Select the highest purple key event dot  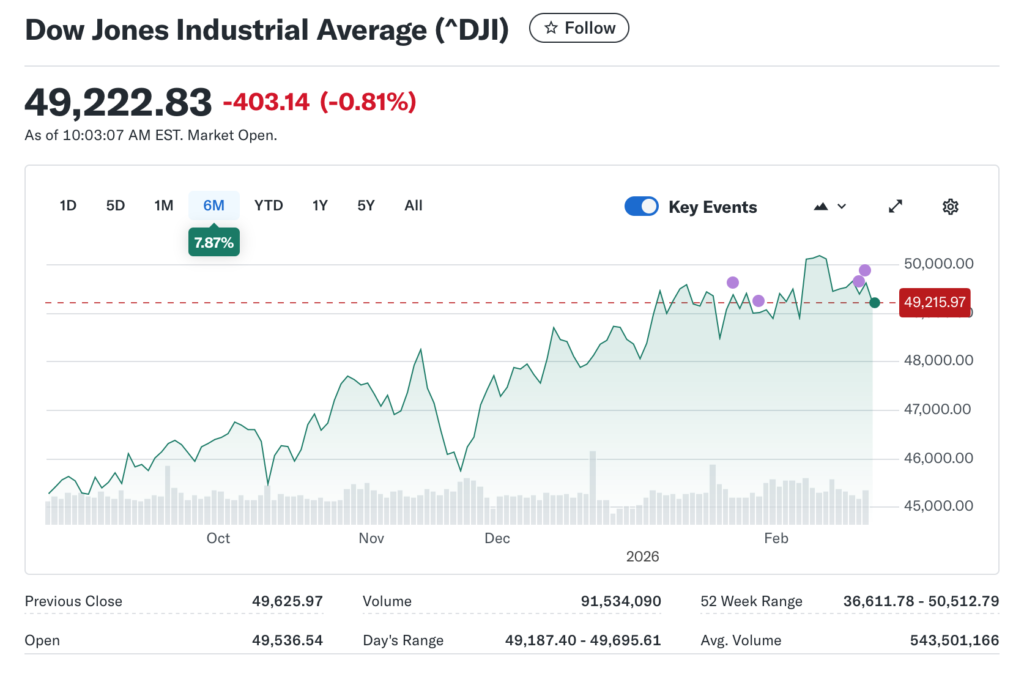coord(865,270)
